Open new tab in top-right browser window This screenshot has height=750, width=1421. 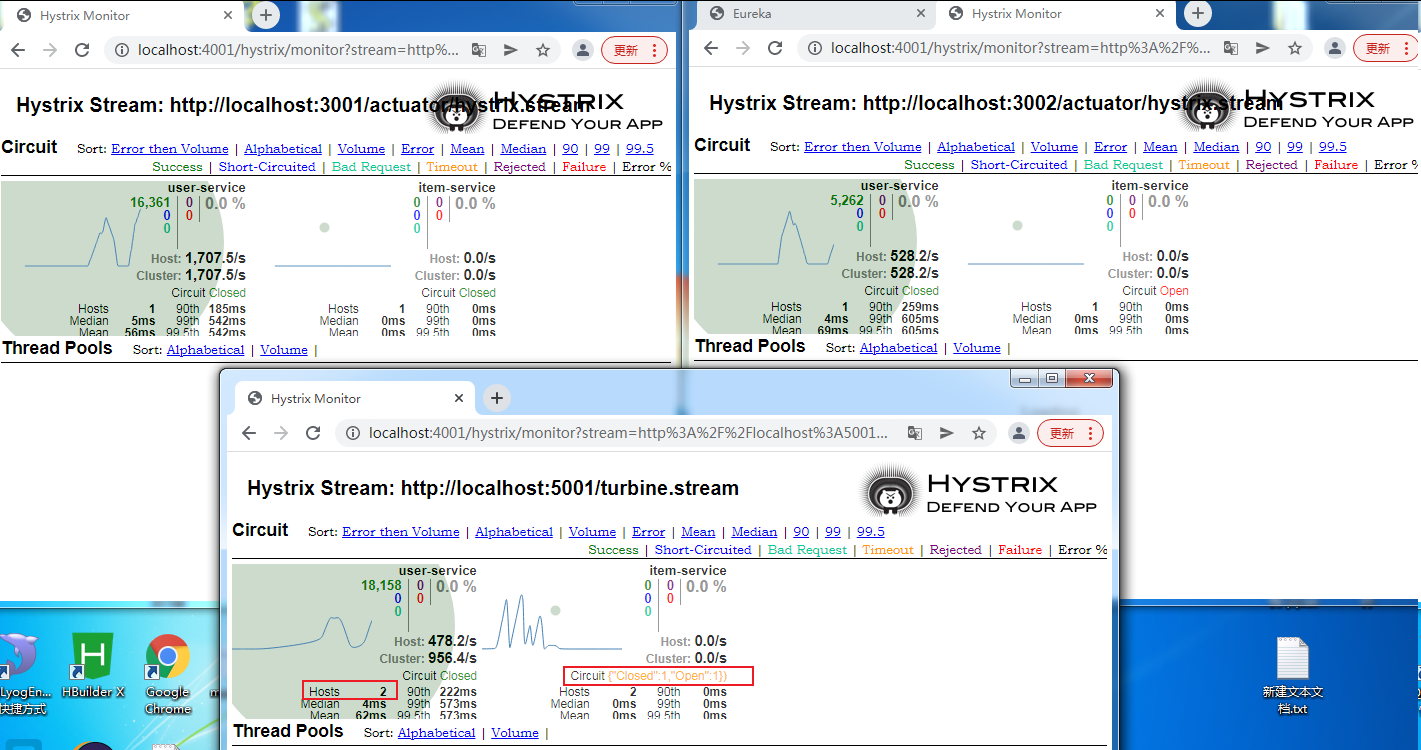coord(1198,13)
